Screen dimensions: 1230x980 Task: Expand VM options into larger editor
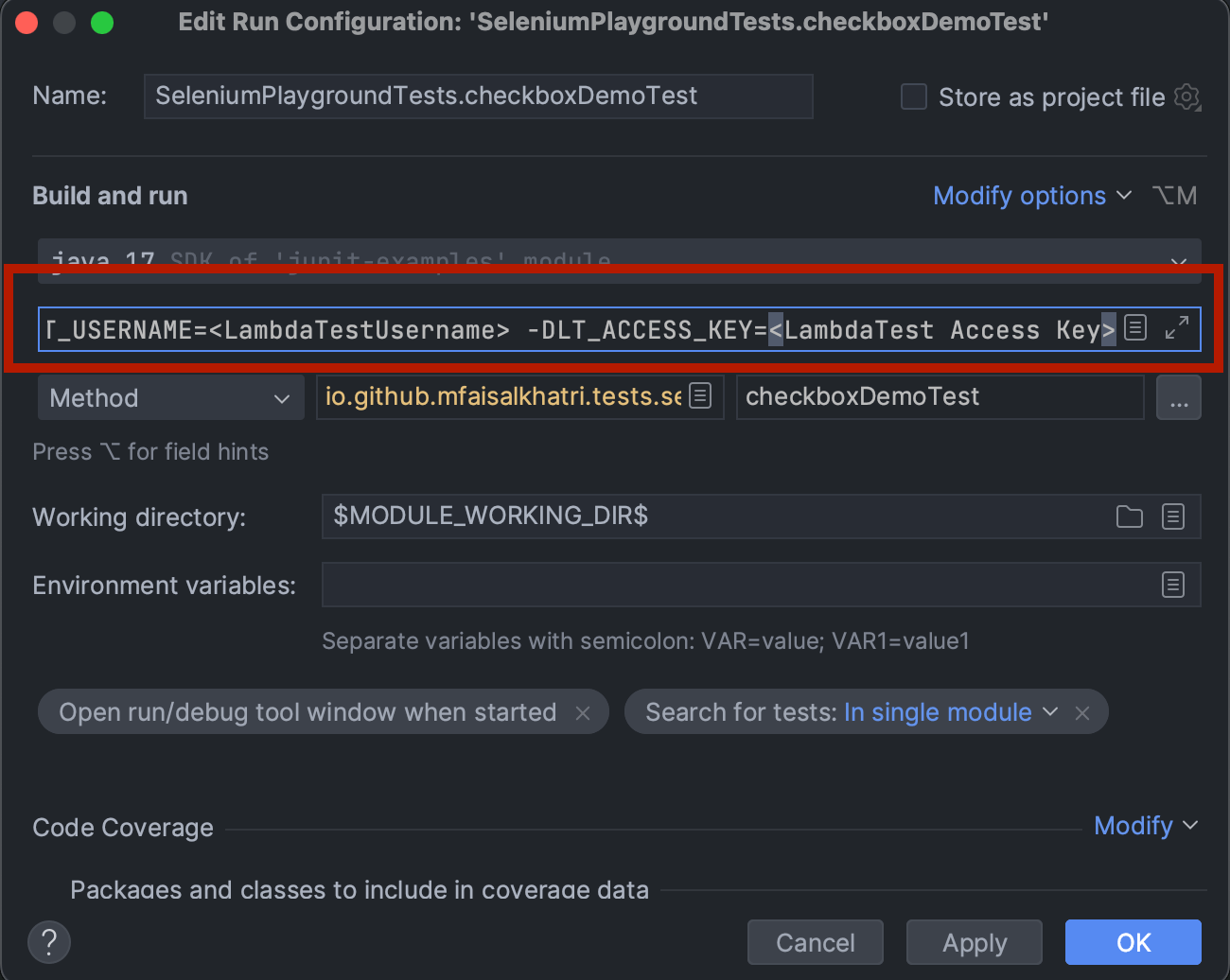(1176, 328)
